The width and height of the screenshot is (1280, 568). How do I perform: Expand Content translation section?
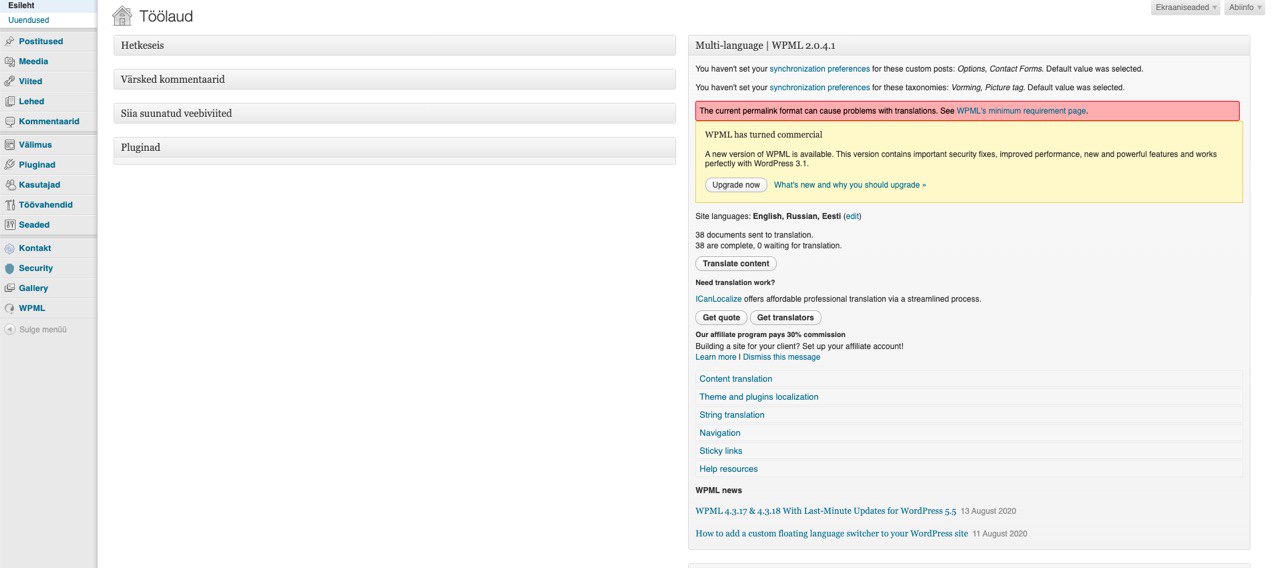pyautogui.click(x=969, y=379)
